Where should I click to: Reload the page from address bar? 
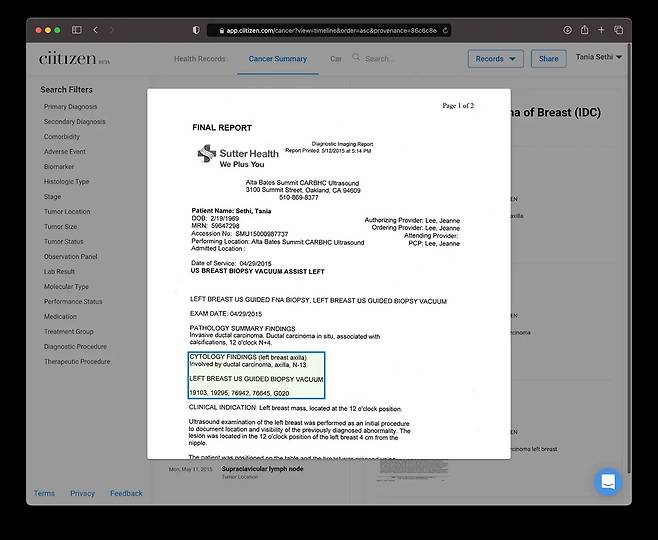point(444,30)
